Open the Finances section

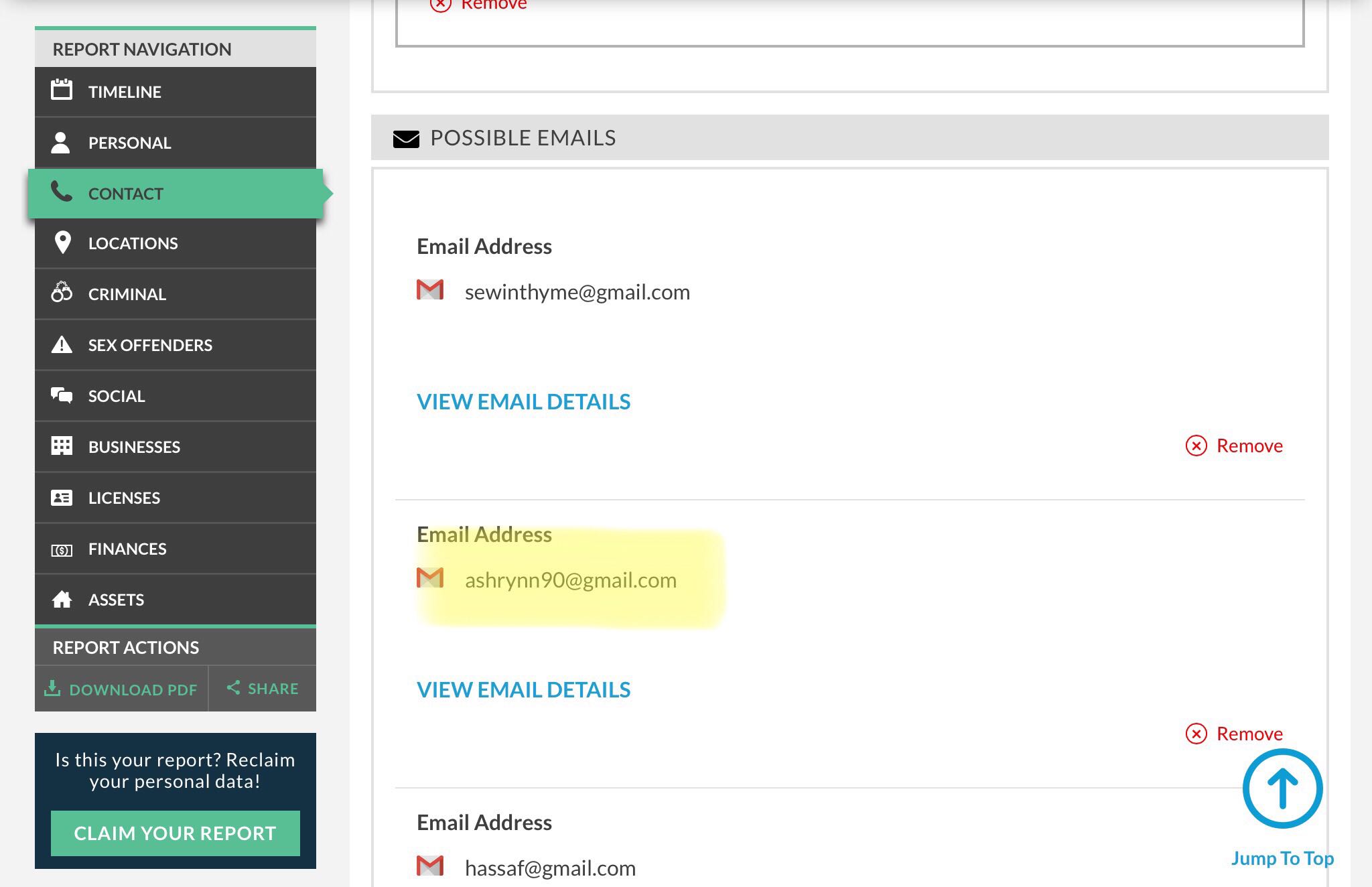tap(176, 549)
